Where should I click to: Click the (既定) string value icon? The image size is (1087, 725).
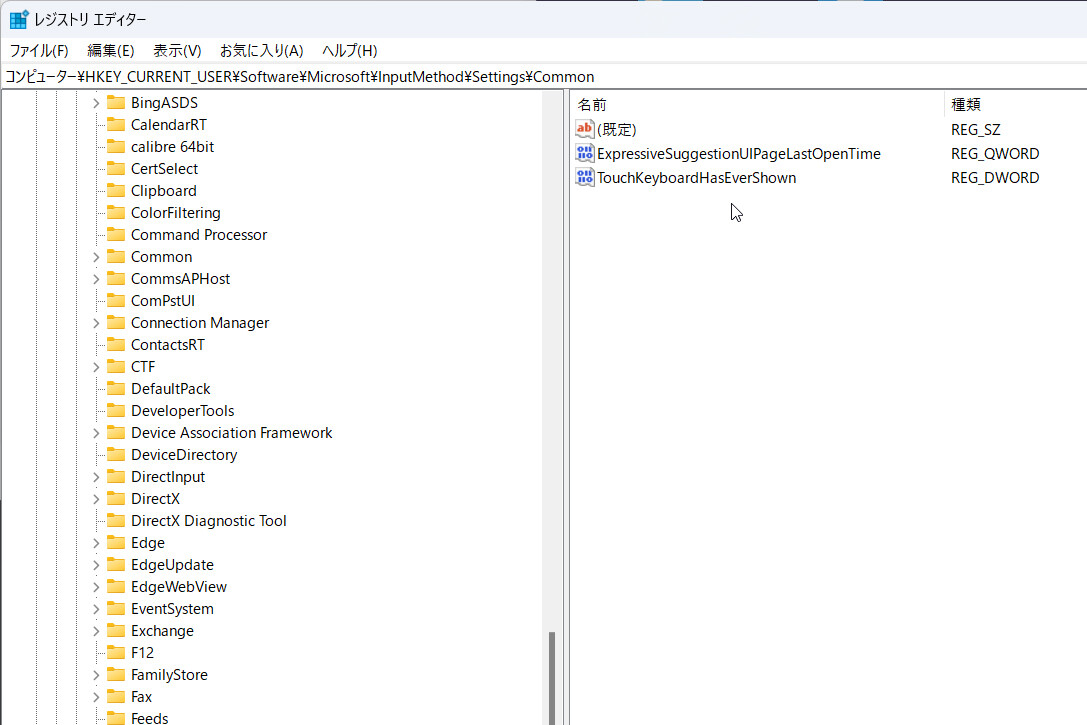tap(585, 129)
